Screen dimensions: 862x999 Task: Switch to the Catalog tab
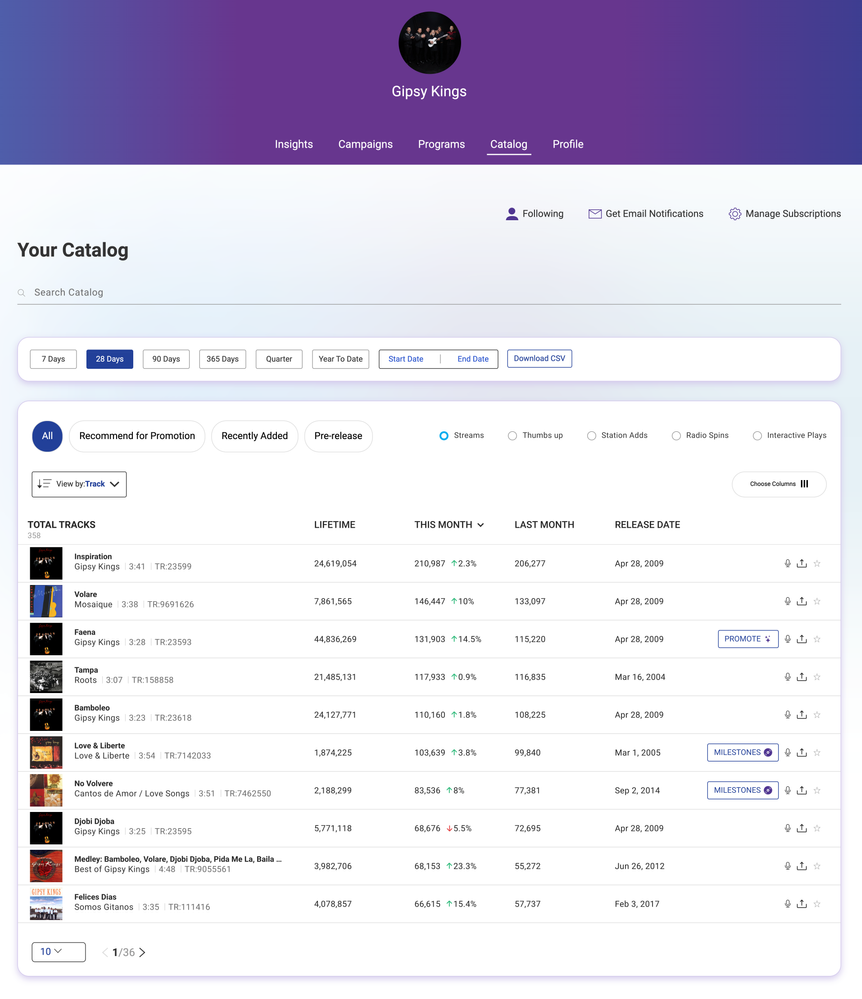508,145
